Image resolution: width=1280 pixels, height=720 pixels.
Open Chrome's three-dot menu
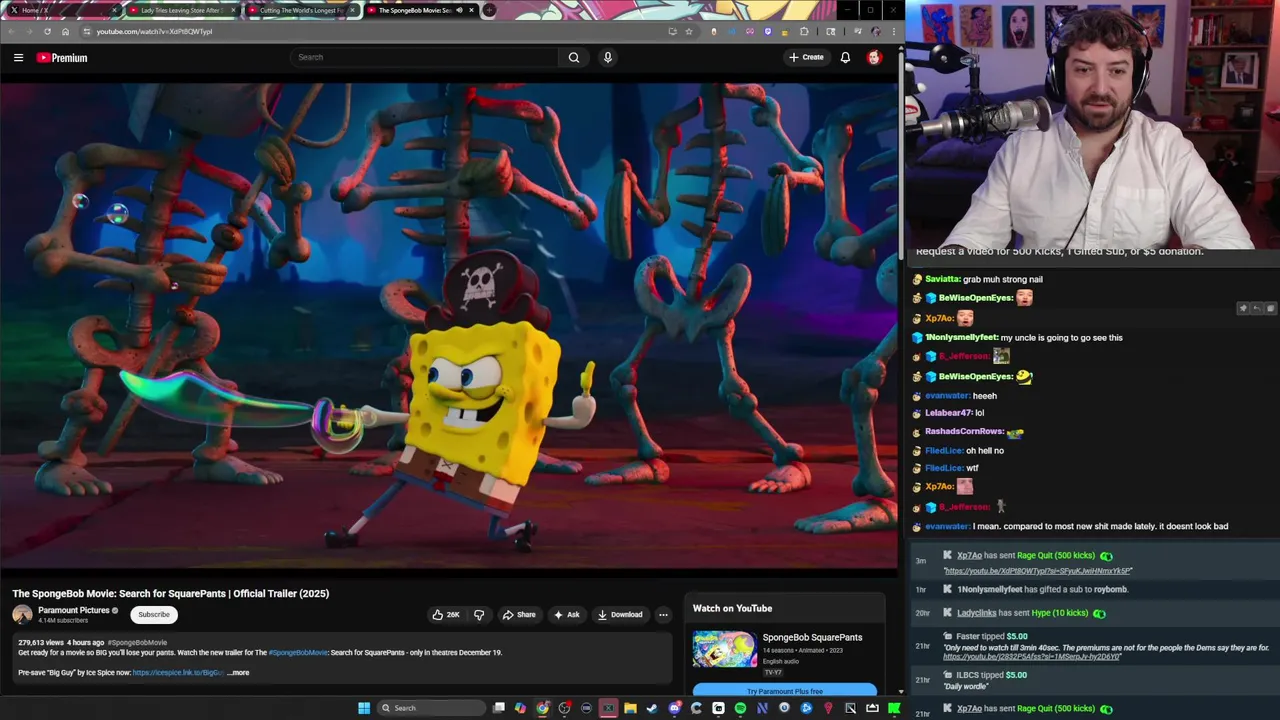[x=893, y=31]
